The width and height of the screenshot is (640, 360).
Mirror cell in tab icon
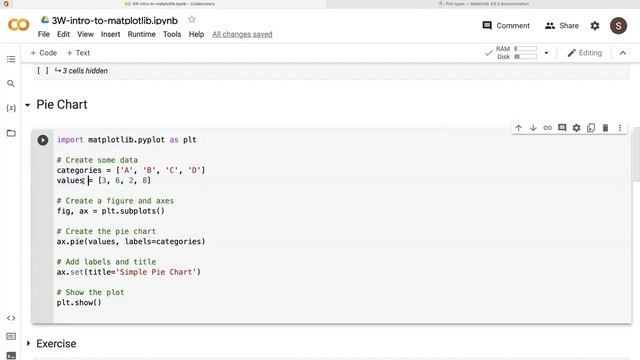click(591, 128)
